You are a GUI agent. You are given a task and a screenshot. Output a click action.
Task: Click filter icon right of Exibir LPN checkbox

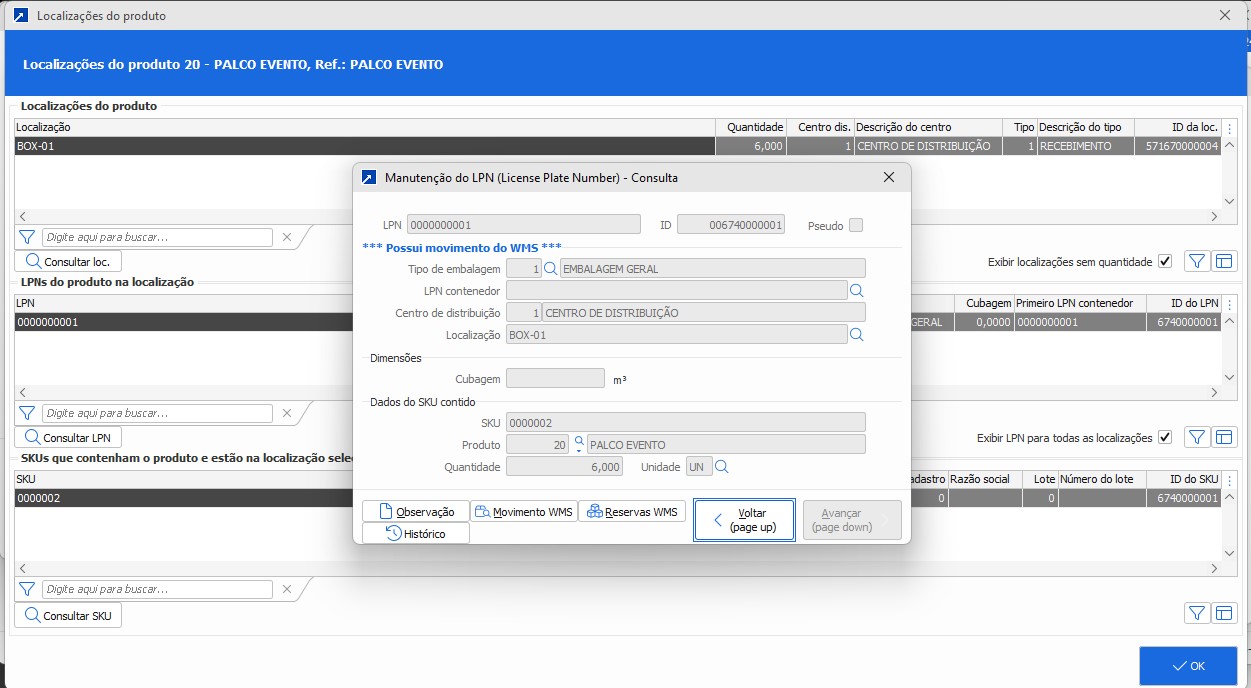click(x=1196, y=437)
